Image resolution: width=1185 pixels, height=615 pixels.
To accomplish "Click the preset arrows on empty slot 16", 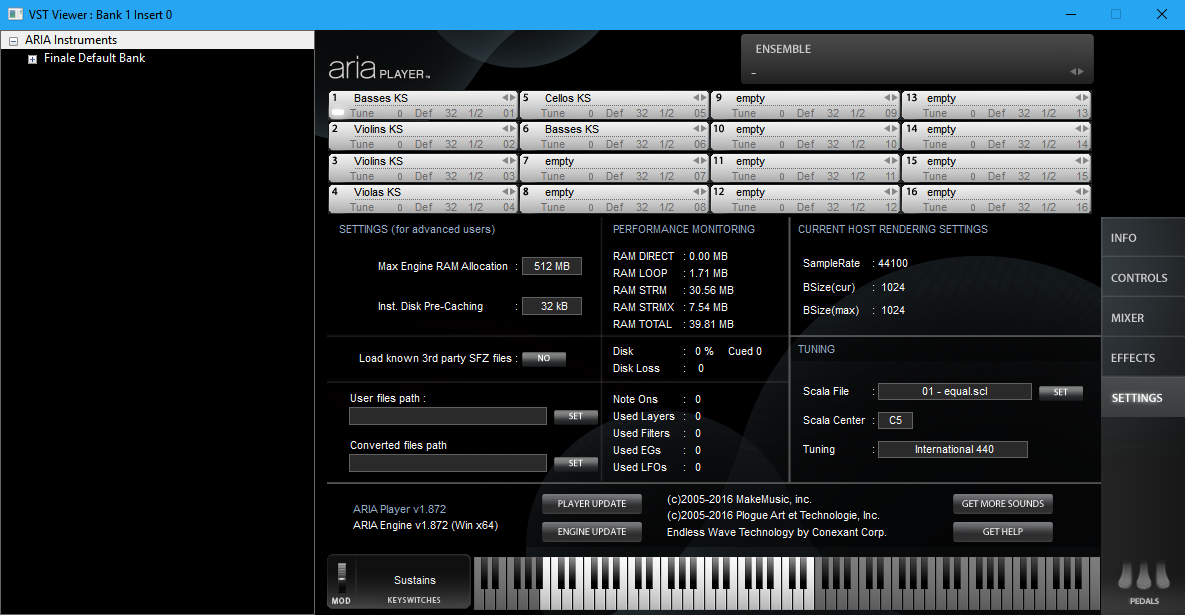I will tap(1080, 192).
